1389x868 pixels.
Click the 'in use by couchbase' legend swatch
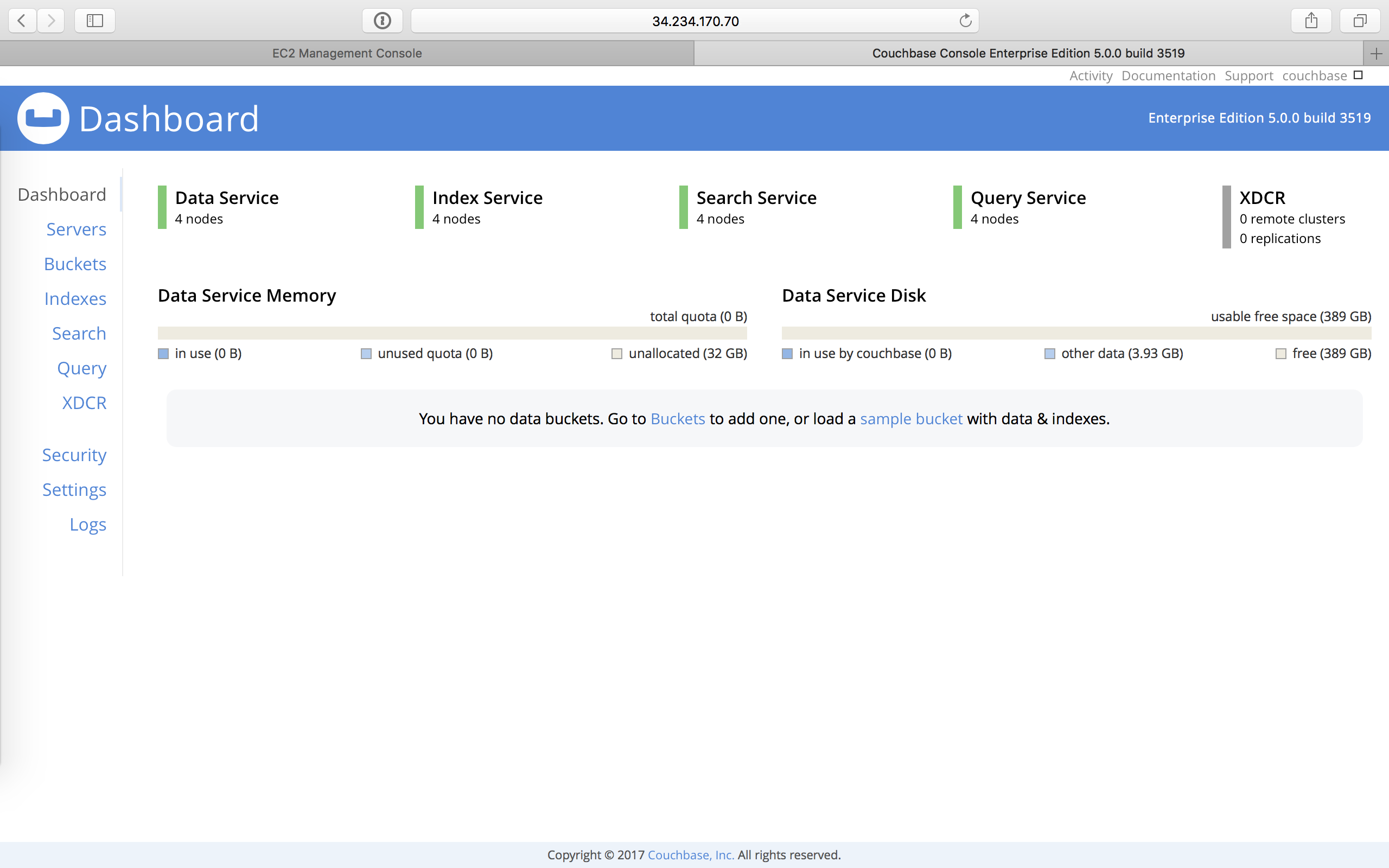787,354
